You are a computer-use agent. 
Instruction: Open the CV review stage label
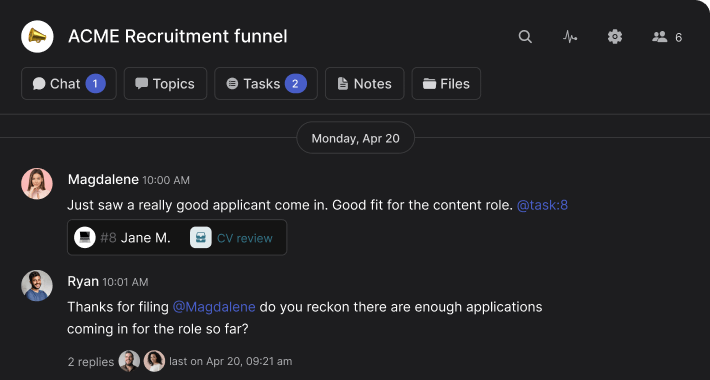(x=245, y=238)
